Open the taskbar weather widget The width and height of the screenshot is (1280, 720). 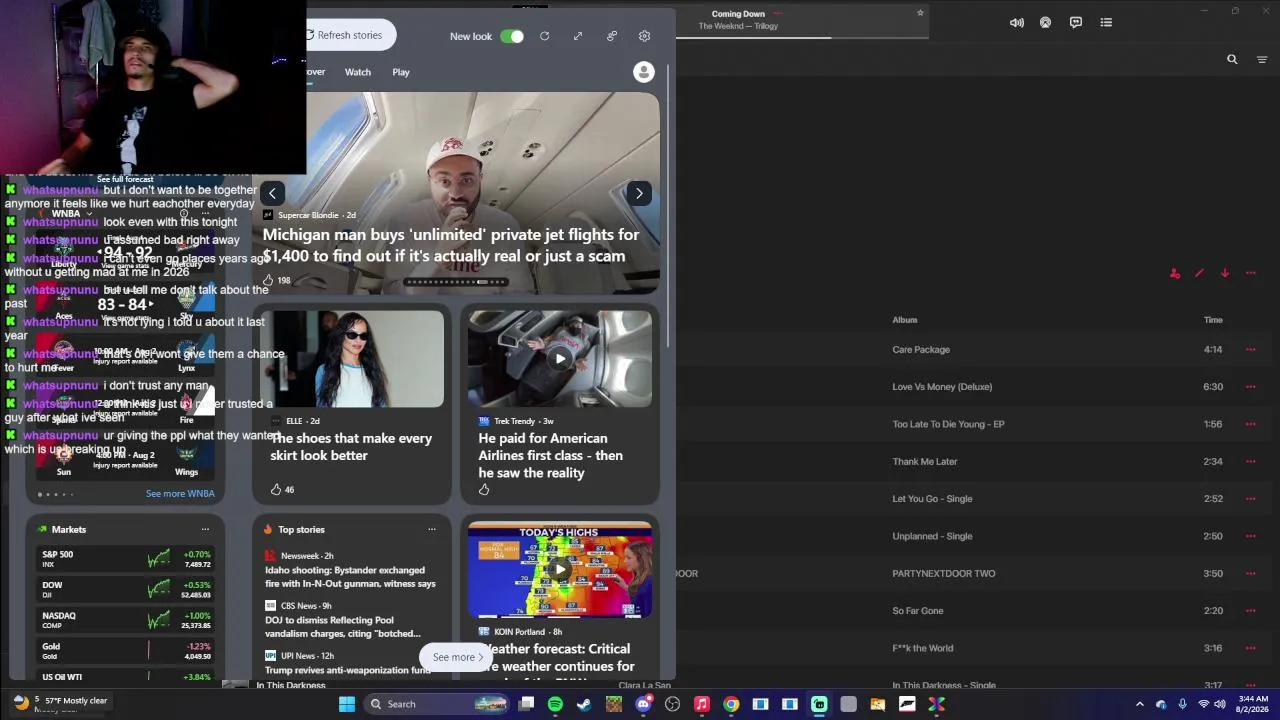(60, 703)
